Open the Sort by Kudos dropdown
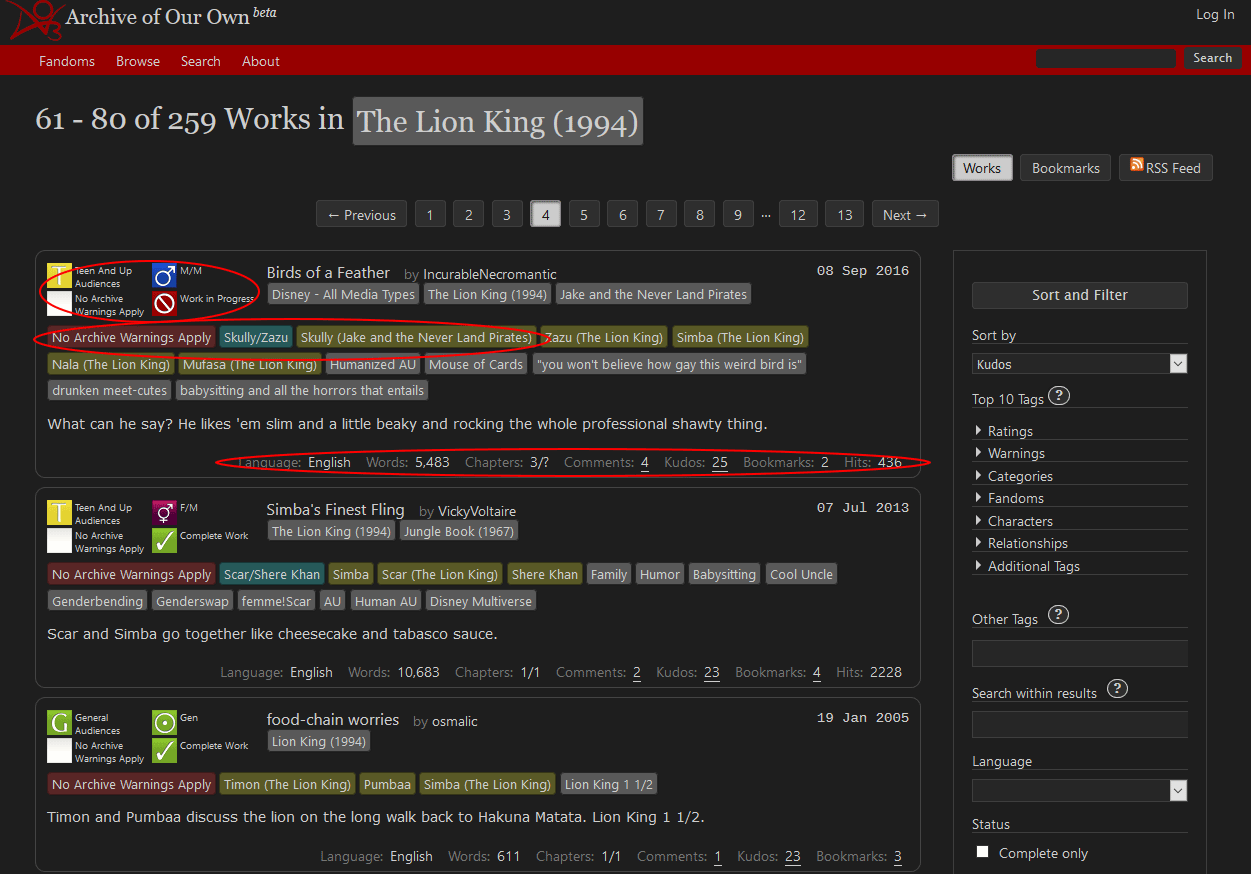This screenshot has width=1251, height=874. coord(1079,364)
